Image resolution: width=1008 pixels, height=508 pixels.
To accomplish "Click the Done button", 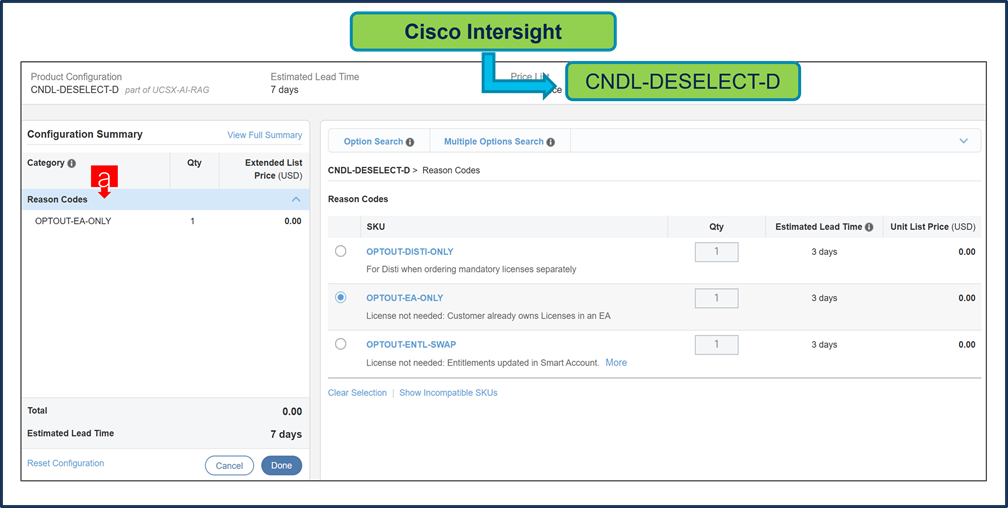I will (282, 466).
